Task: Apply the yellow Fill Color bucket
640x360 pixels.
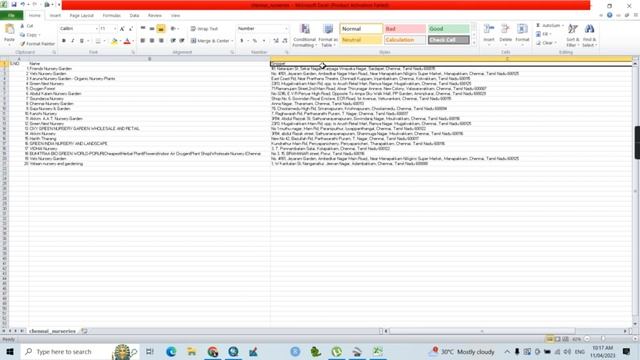Action: (x=114, y=41)
